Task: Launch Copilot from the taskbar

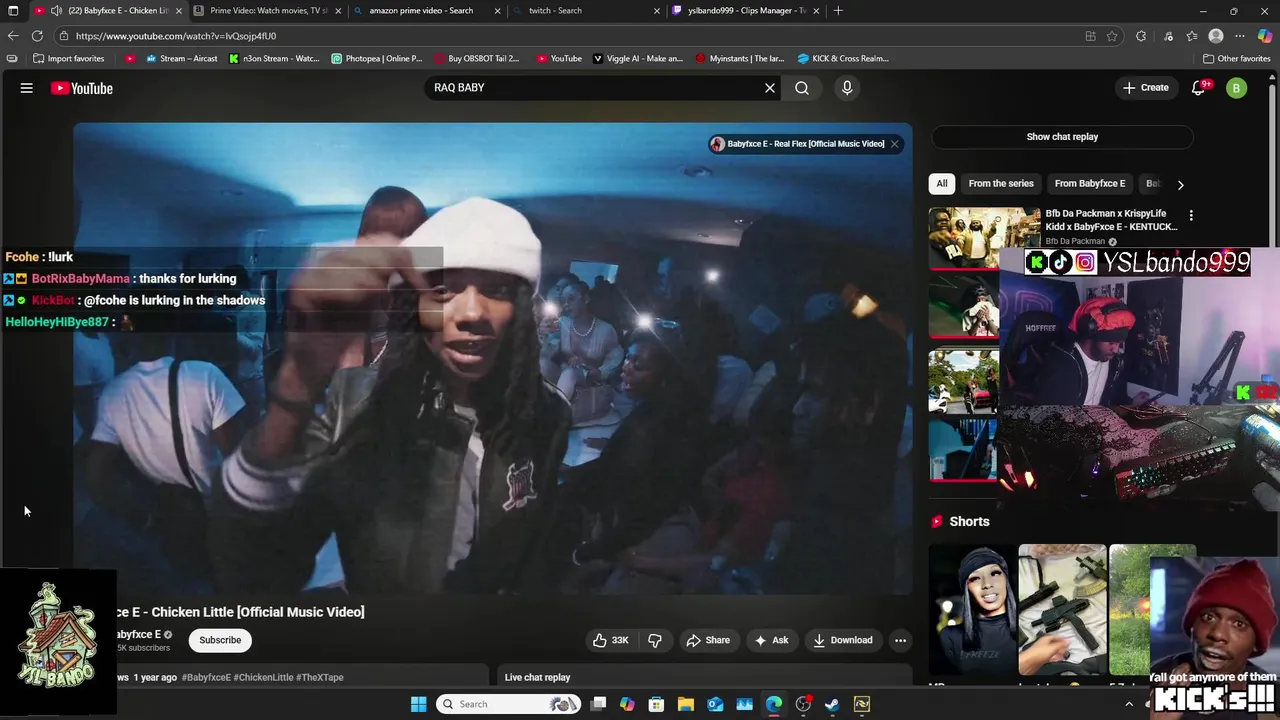Action: click(627, 704)
